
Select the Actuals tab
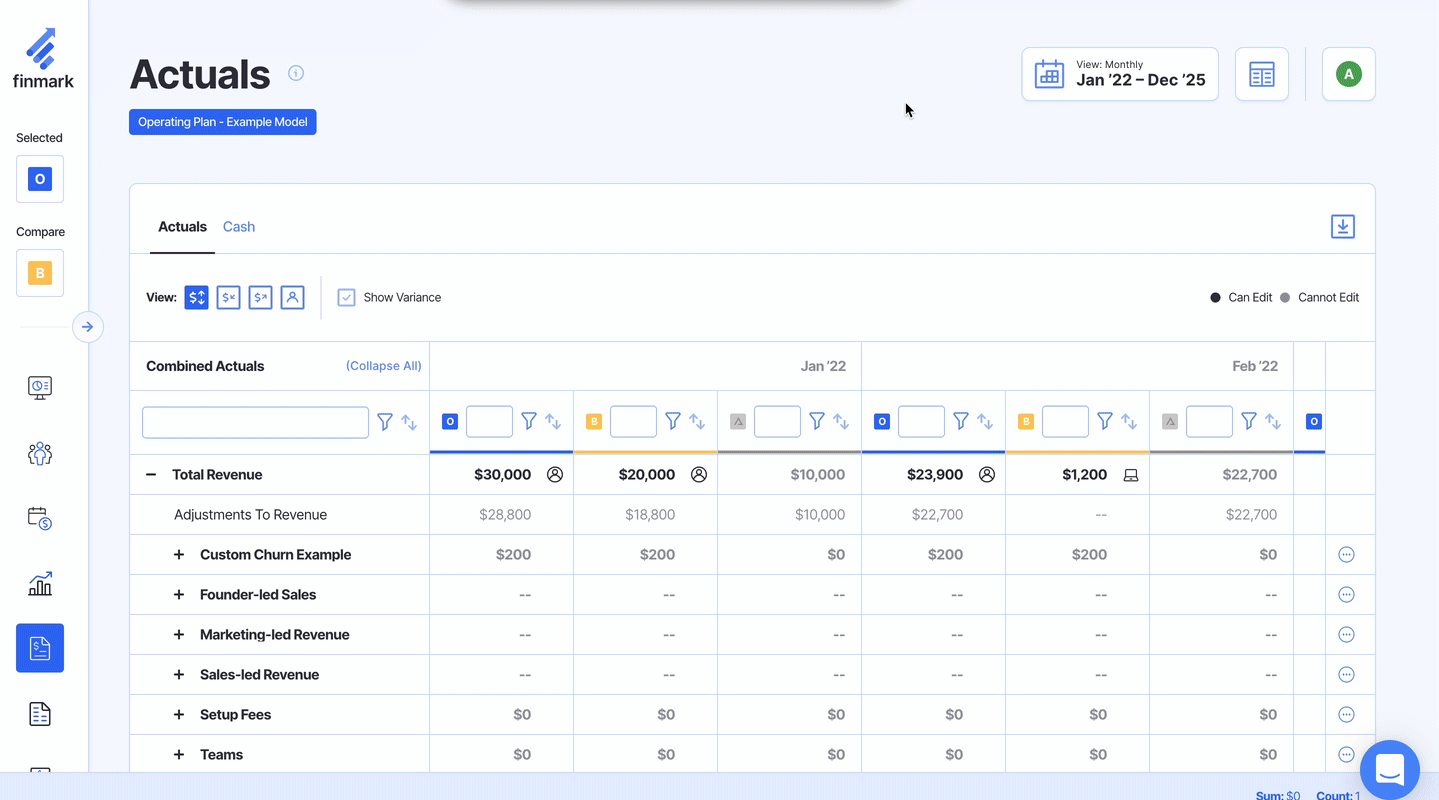[x=182, y=227]
